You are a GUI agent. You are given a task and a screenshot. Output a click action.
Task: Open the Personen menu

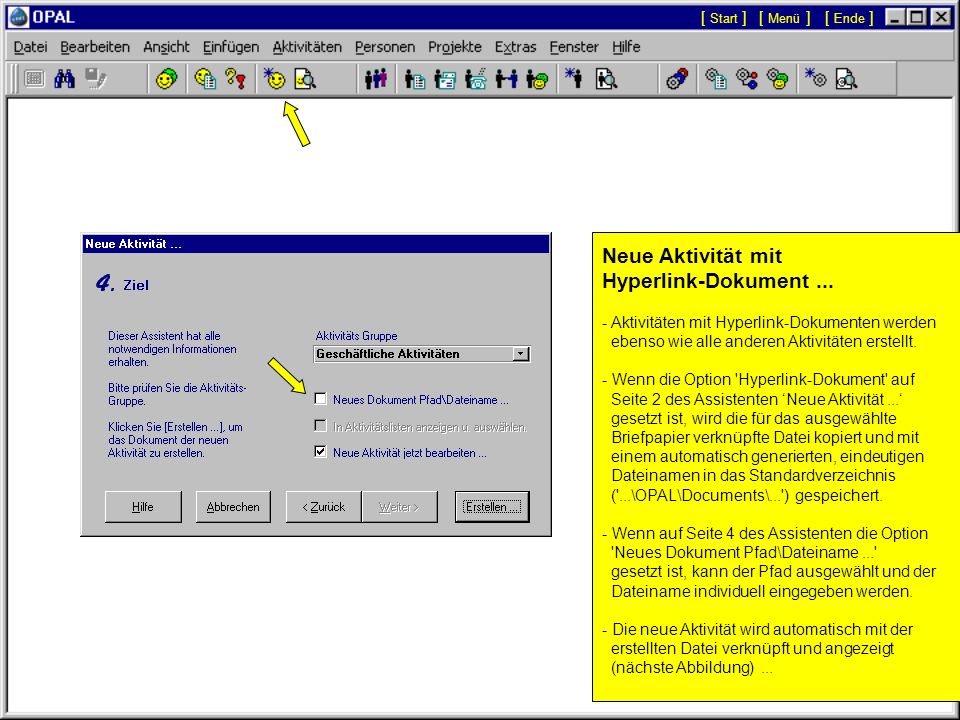(384, 47)
